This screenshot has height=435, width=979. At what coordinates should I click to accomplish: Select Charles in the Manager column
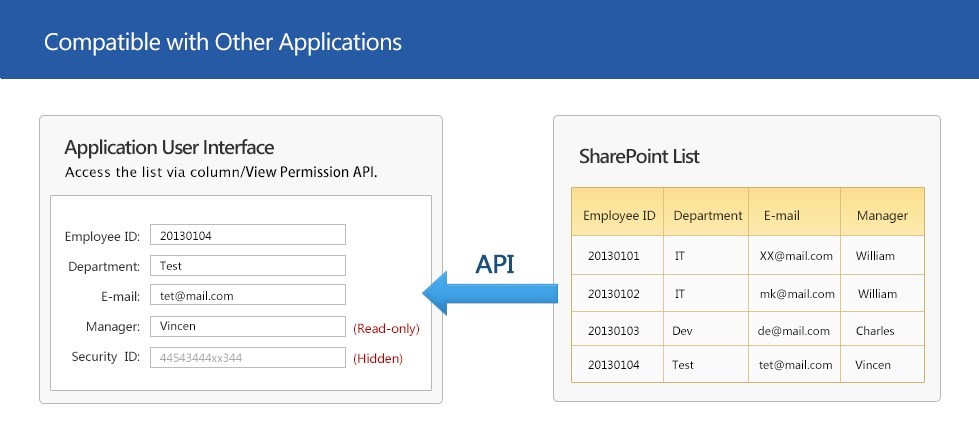click(875, 331)
